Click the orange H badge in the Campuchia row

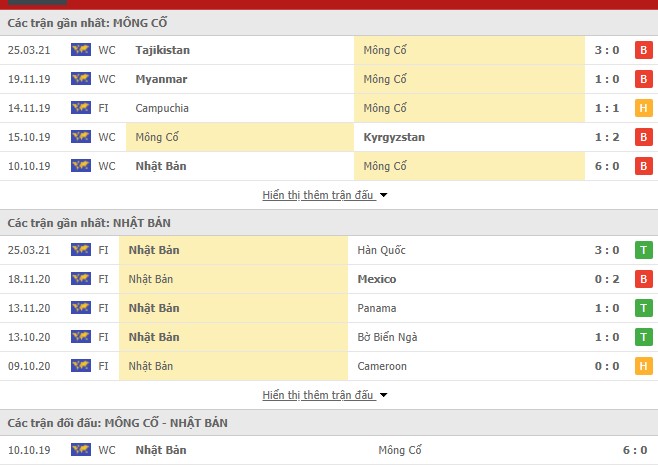click(644, 108)
